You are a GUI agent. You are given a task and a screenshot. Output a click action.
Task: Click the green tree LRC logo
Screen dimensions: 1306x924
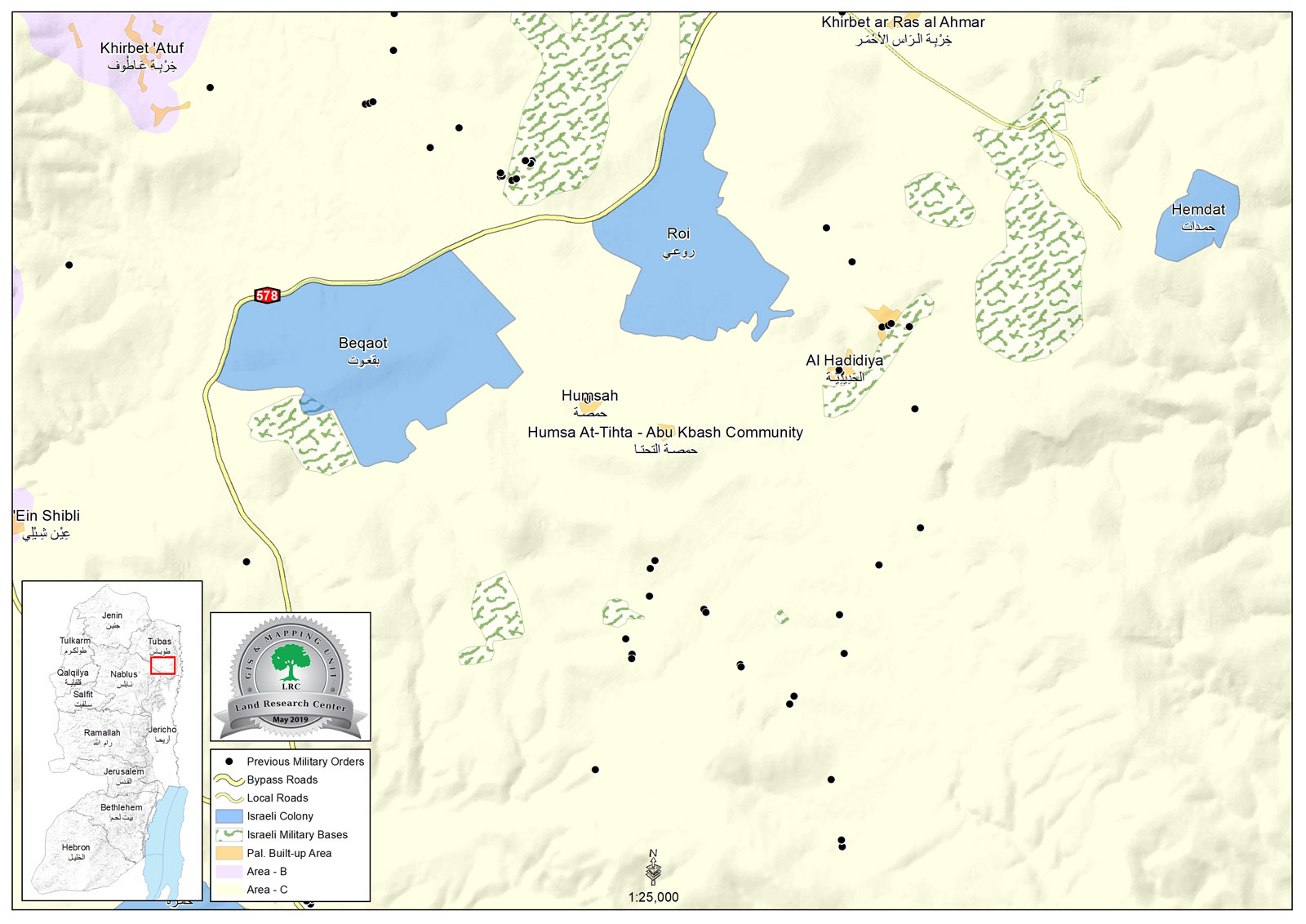(290, 662)
